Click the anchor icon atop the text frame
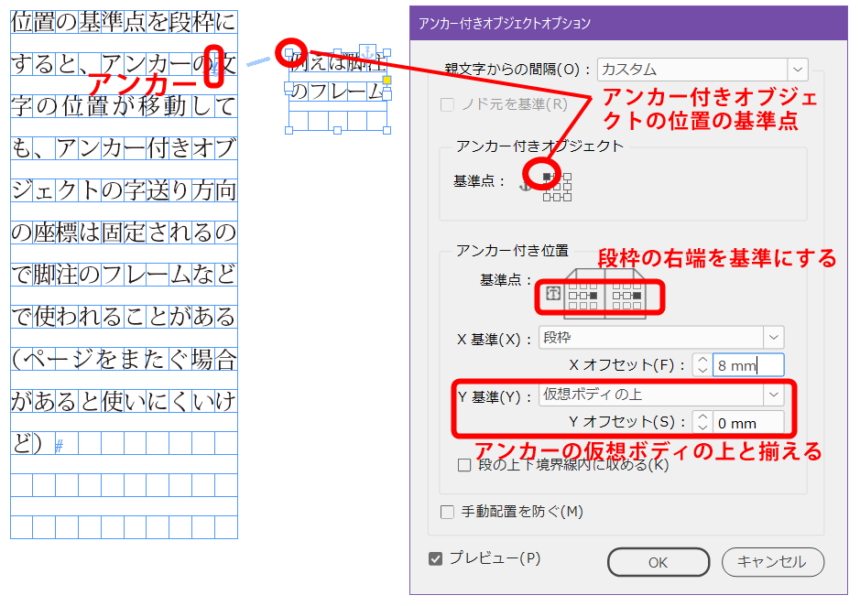 coord(368,50)
